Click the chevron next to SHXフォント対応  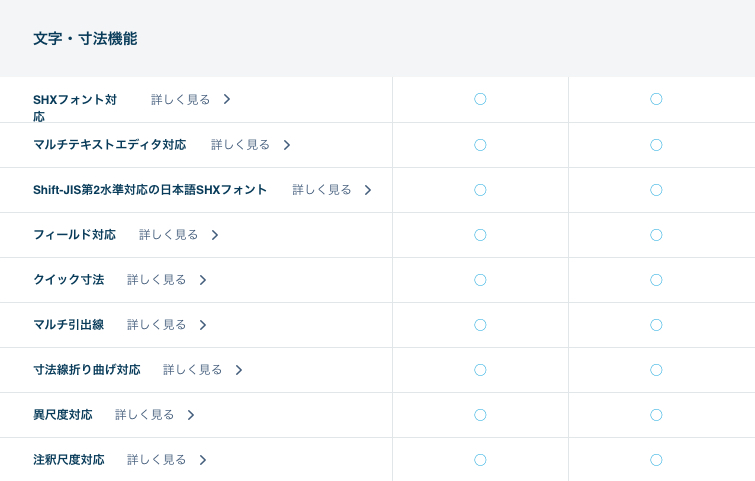pyautogui.click(x=227, y=99)
